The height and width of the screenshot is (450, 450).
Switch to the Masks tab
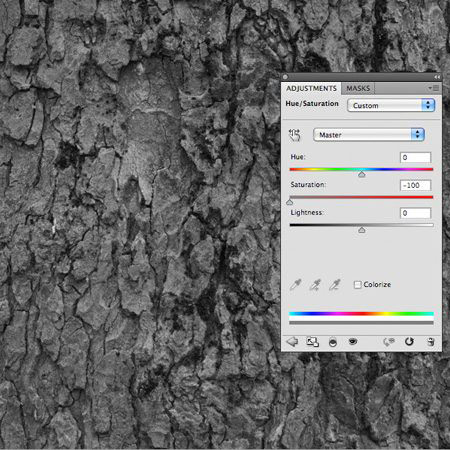(x=358, y=88)
